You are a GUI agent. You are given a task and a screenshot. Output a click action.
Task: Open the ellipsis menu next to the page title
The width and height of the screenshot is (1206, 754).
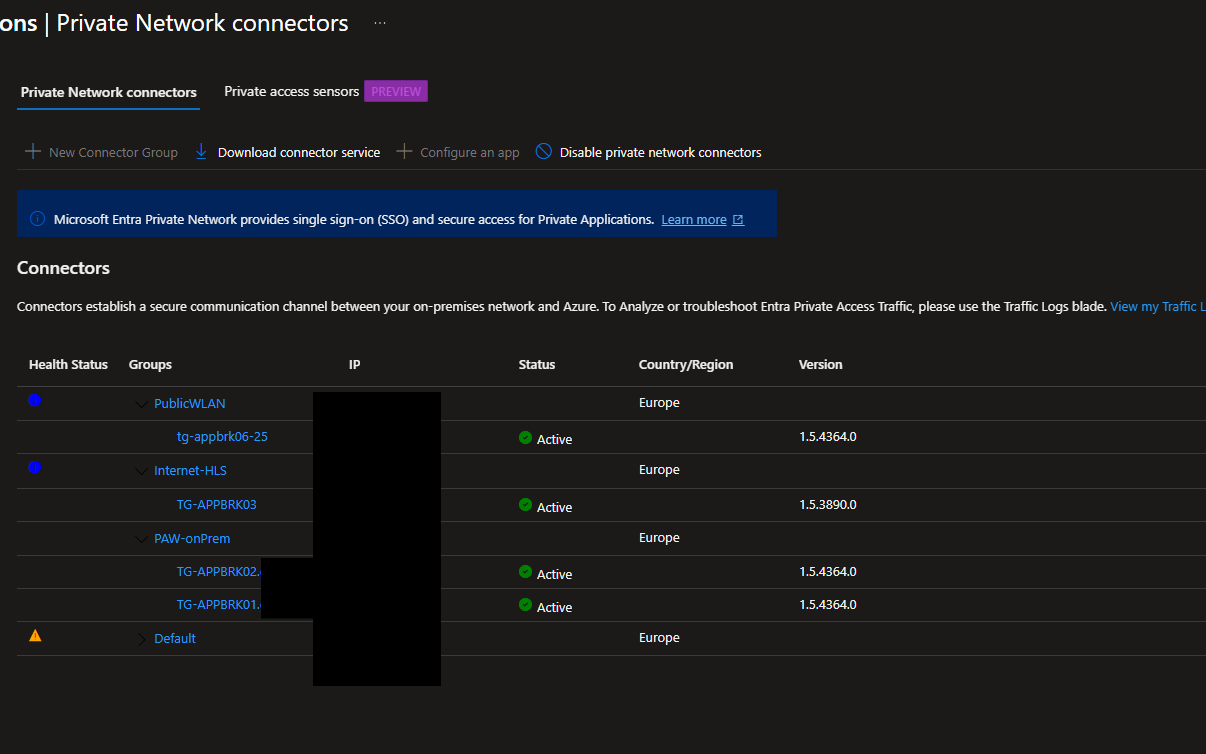[x=378, y=22]
